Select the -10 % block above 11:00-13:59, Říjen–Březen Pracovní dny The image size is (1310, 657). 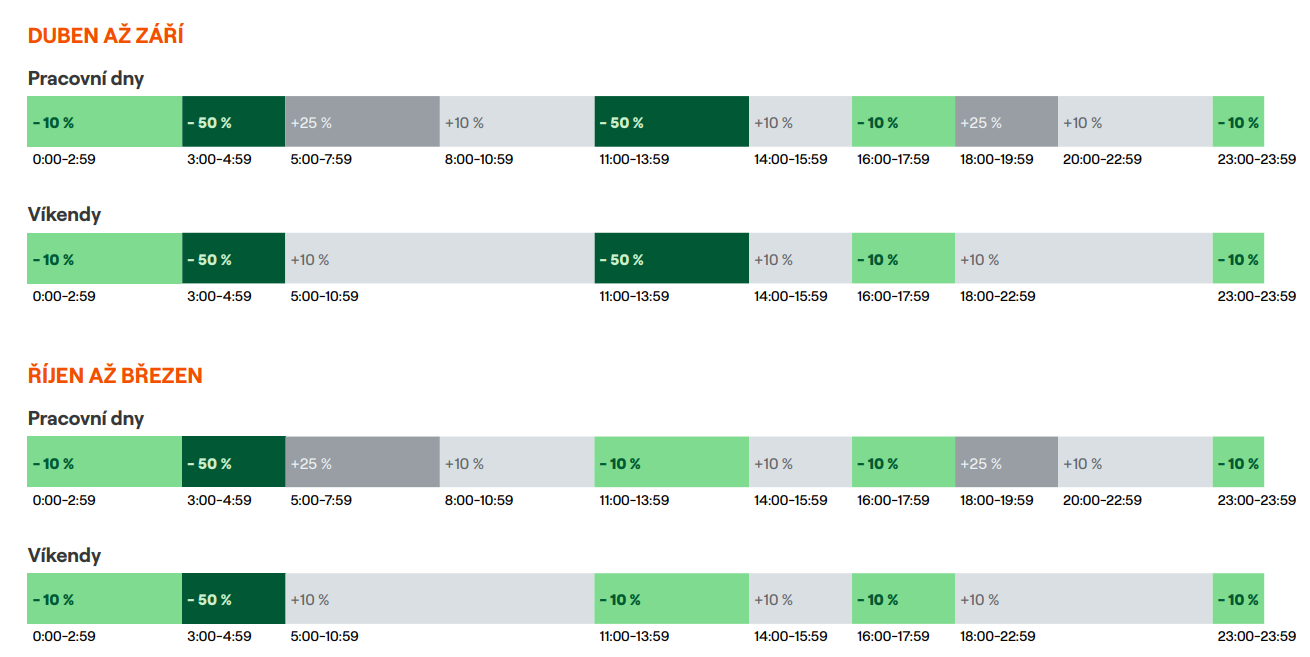pyautogui.click(x=671, y=463)
